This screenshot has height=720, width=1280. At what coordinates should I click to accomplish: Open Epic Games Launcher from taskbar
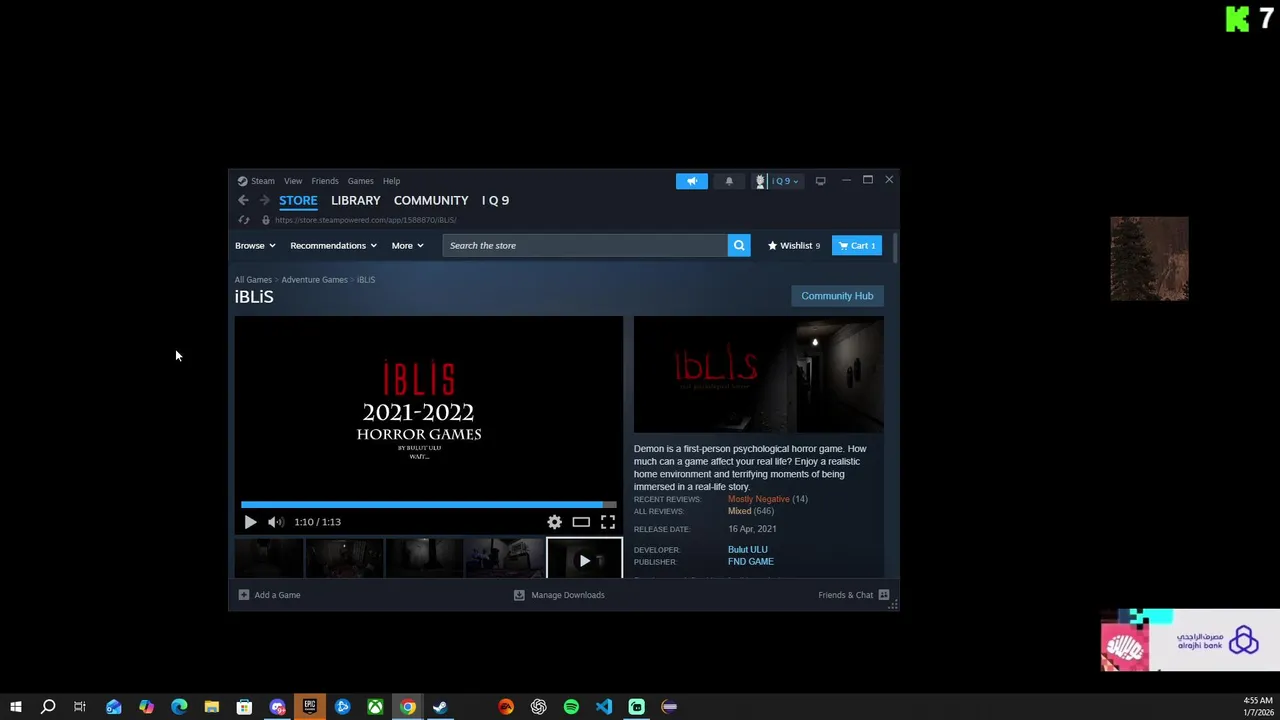pyautogui.click(x=310, y=707)
